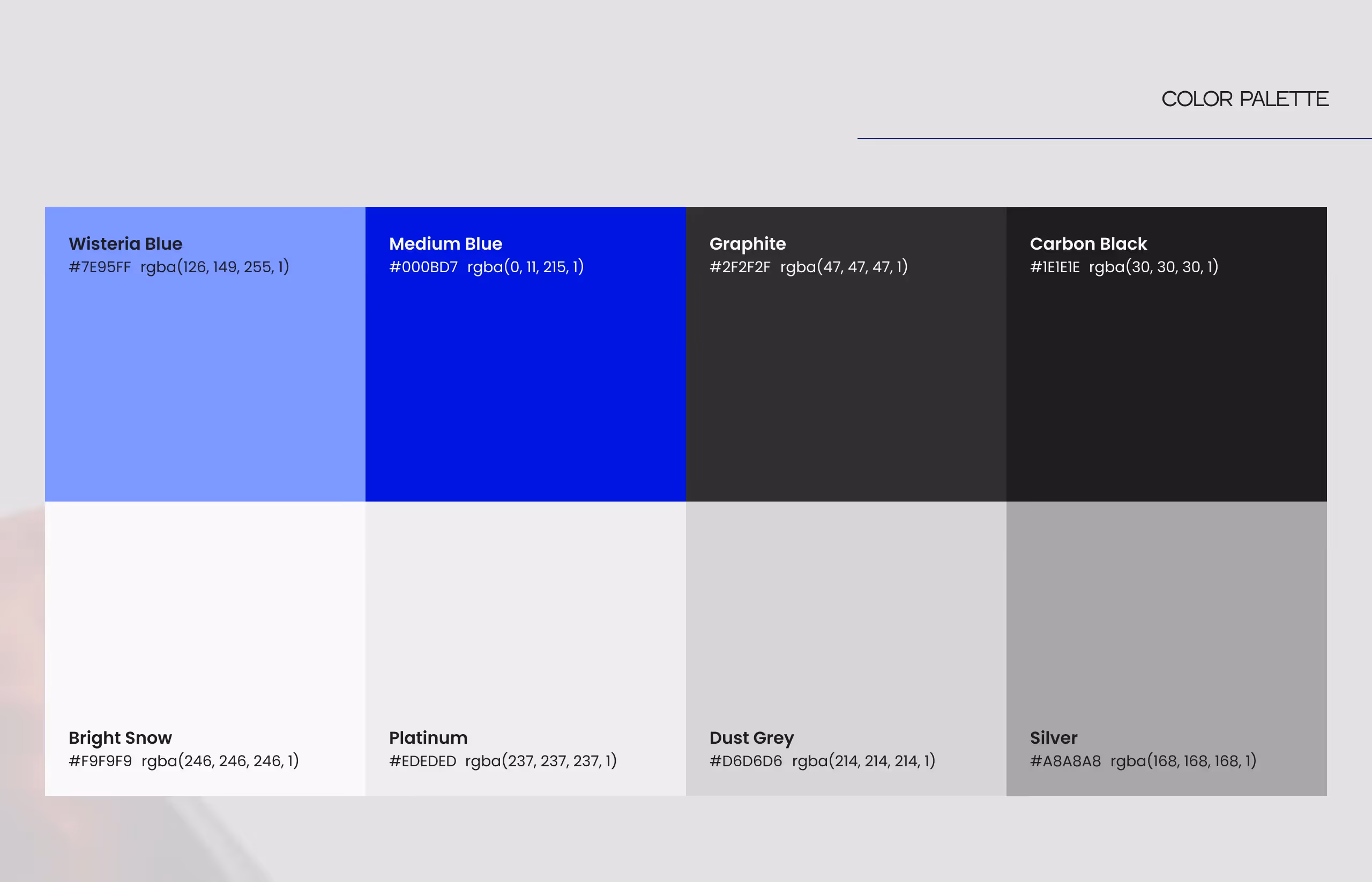Click value rgba(168, 168, 168, 1)
Image resolution: width=1372 pixels, height=882 pixels.
point(1183,762)
